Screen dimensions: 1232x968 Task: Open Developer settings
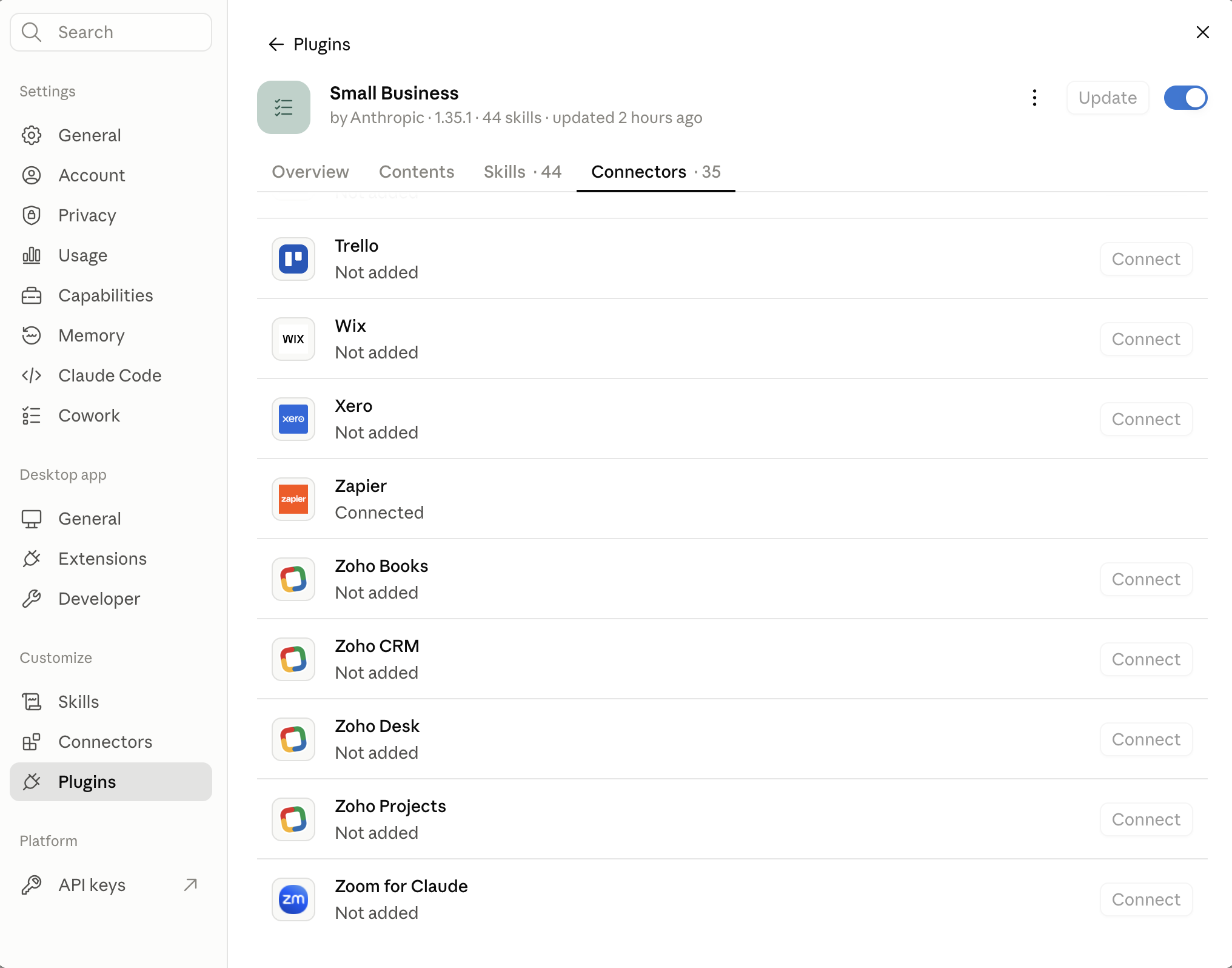(111, 599)
